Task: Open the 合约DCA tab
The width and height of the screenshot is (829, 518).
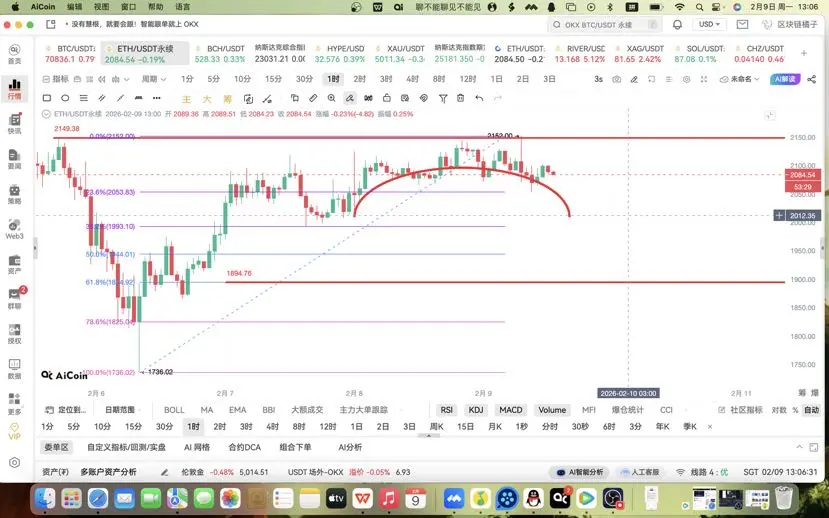Action: tap(244, 447)
